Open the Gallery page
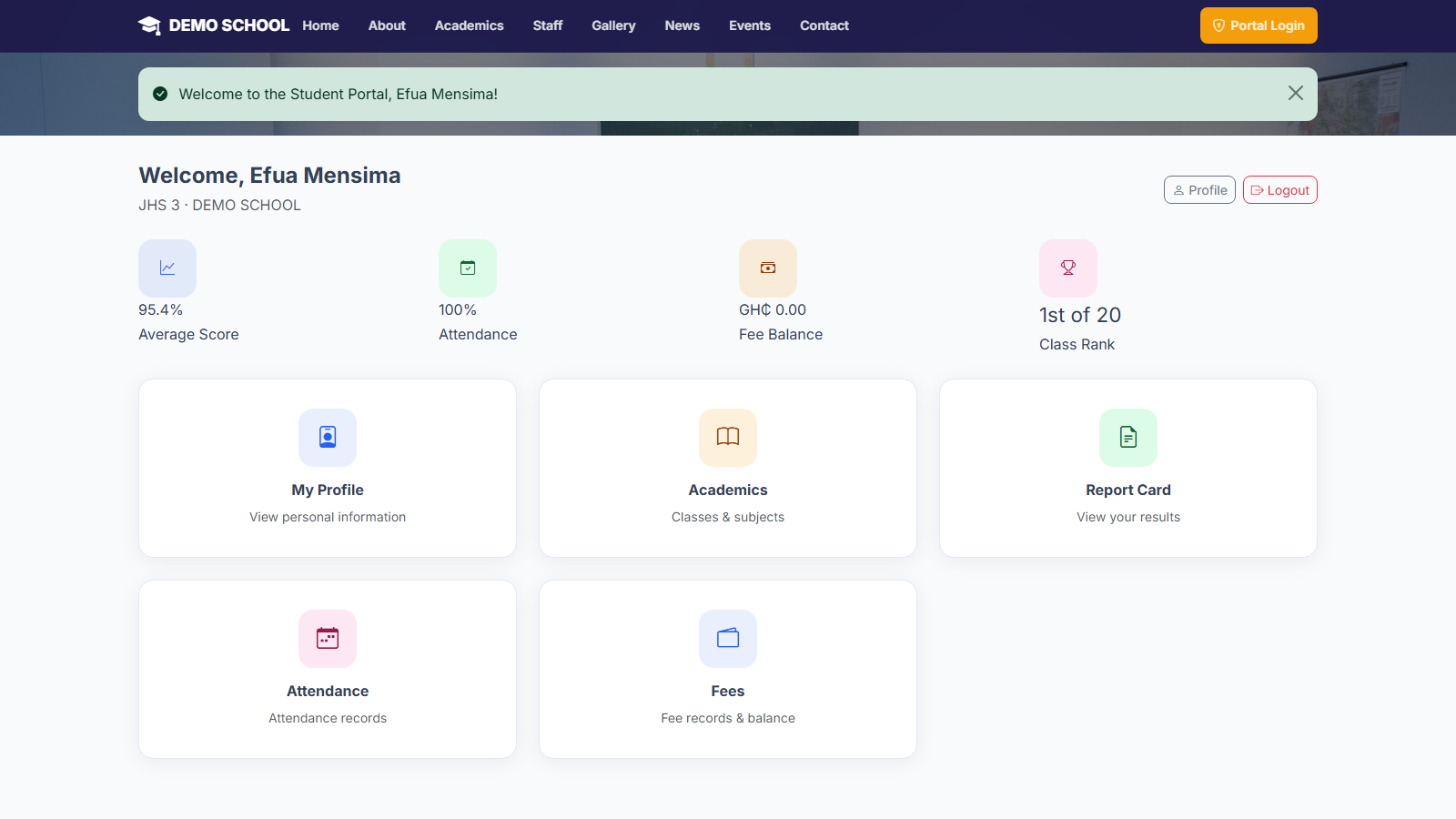The width and height of the screenshot is (1456, 819). click(x=613, y=25)
